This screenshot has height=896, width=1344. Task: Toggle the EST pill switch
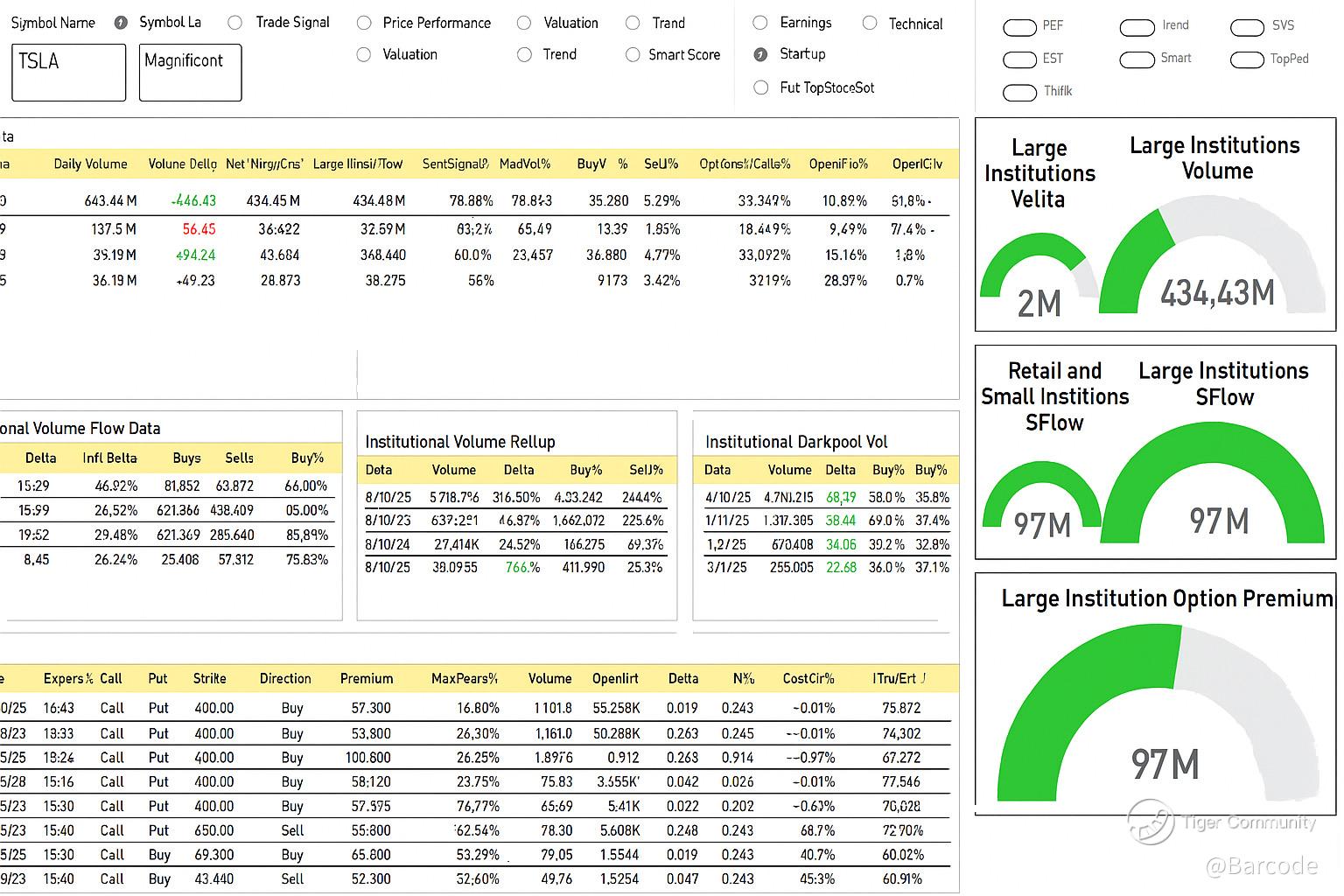(1019, 59)
